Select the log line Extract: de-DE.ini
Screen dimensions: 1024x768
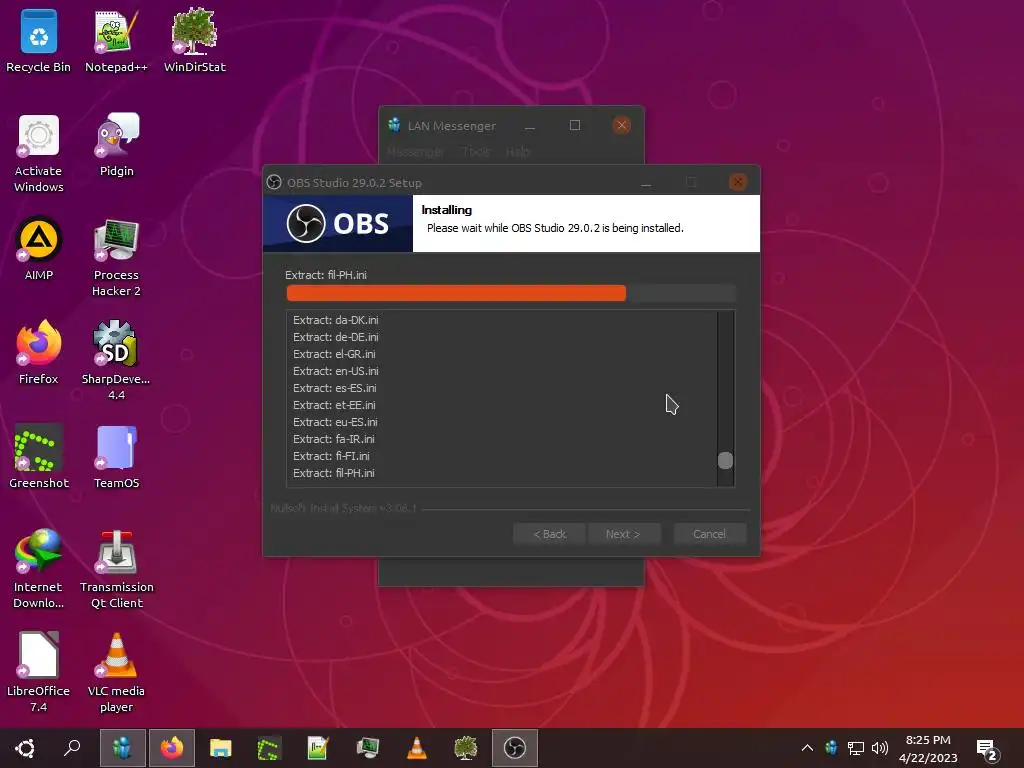(x=336, y=337)
